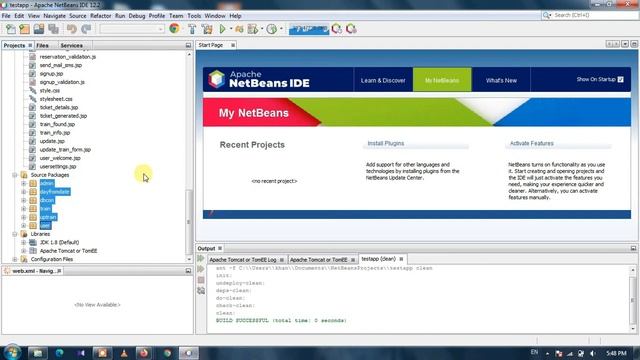
Task: Open the Learn & Discover tab
Action: pos(383,80)
